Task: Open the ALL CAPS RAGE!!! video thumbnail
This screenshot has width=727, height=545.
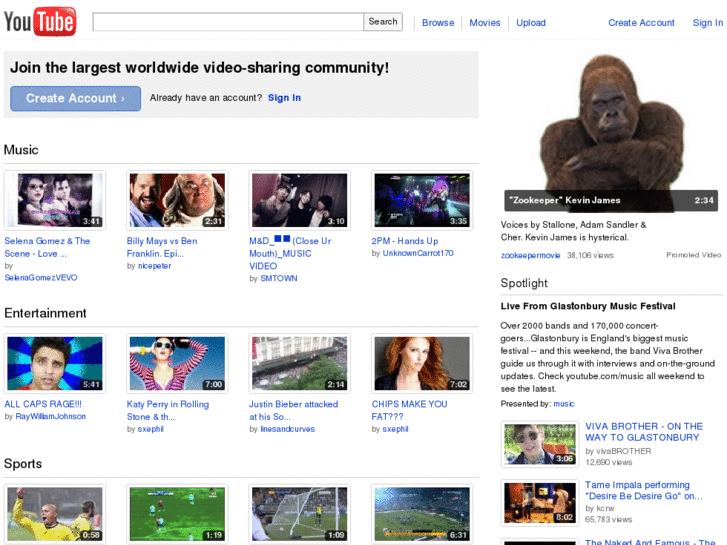Action: coord(54,363)
